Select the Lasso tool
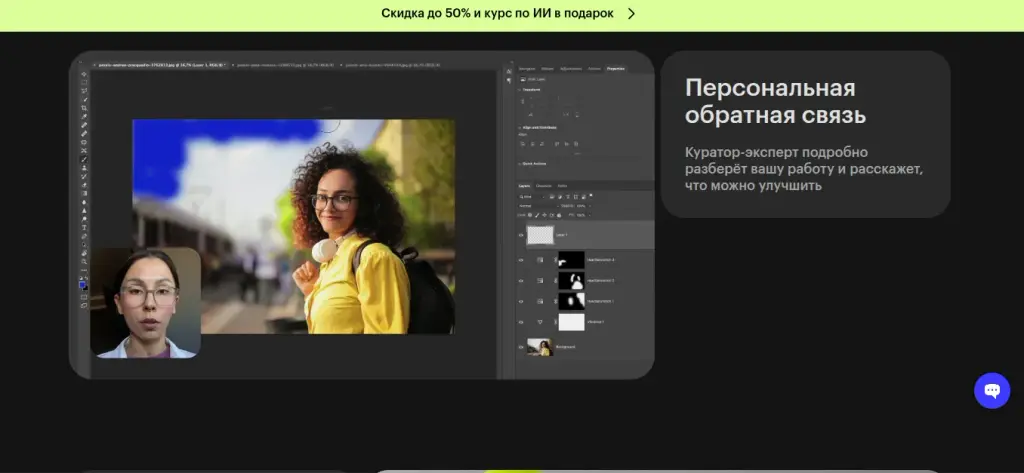The image size is (1024, 473). [84, 90]
